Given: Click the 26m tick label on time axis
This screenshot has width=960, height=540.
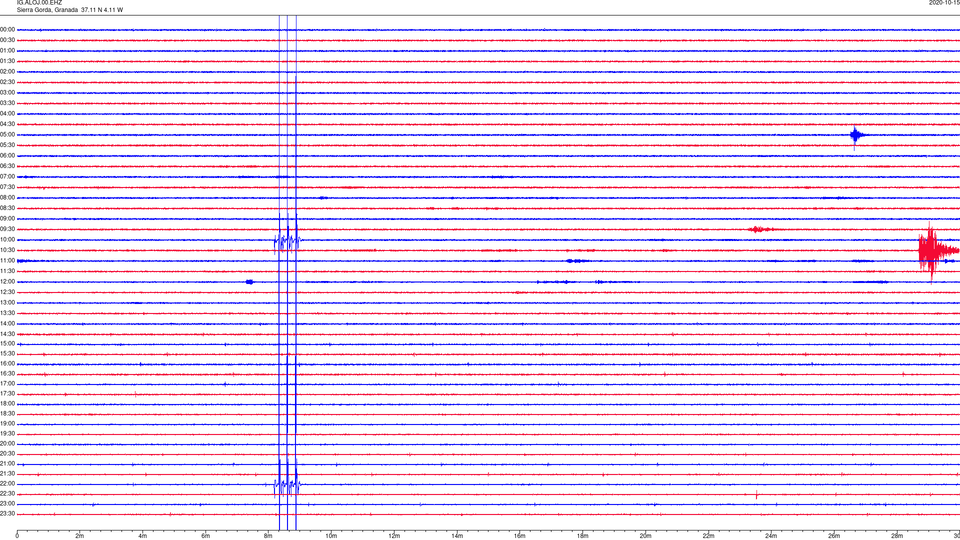Looking at the screenshot, I should tap(834, 536).
